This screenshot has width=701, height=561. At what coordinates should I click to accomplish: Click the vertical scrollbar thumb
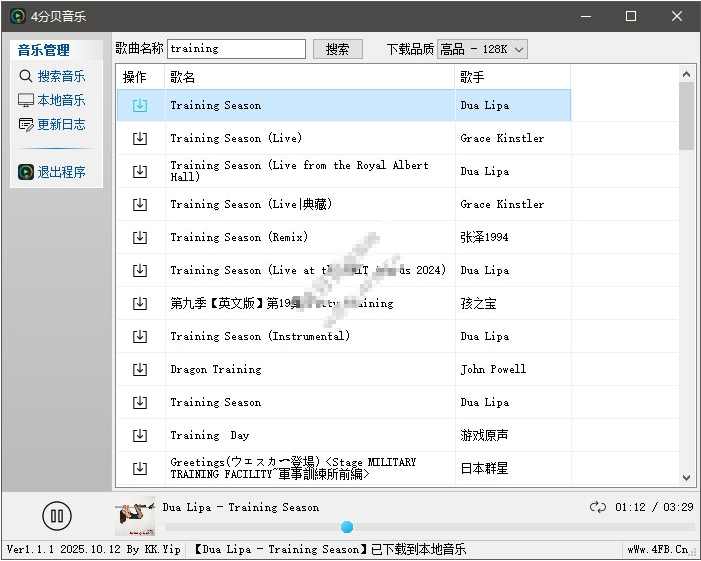pos(687,116)
